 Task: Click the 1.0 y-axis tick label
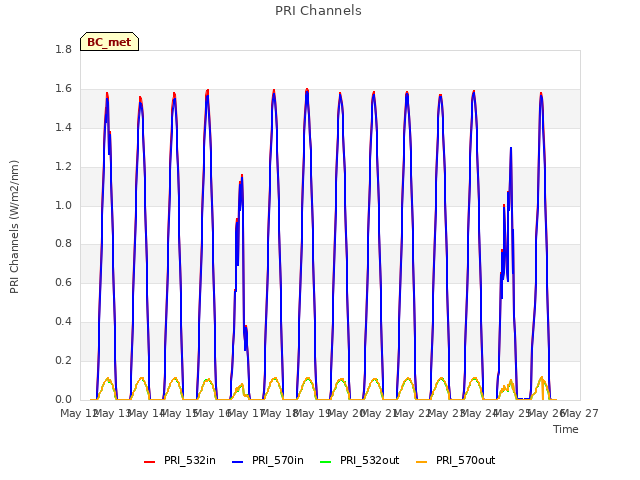pos(63,205)
